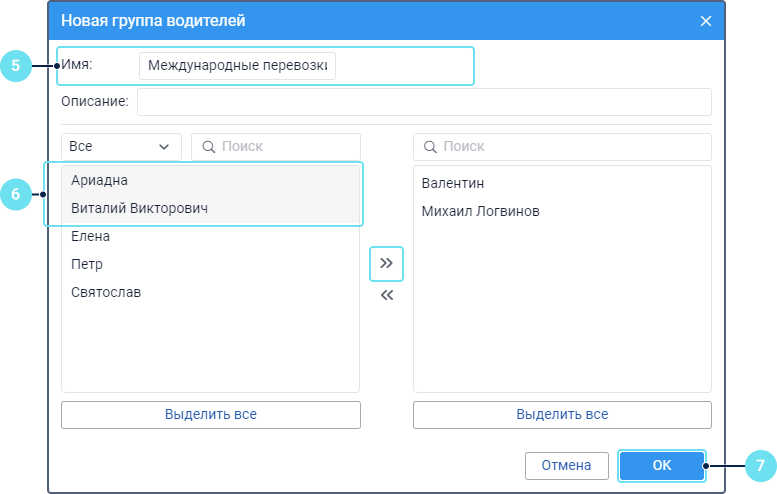
Task: Click the add-to-group double right arrow
Action: [386, 264]
